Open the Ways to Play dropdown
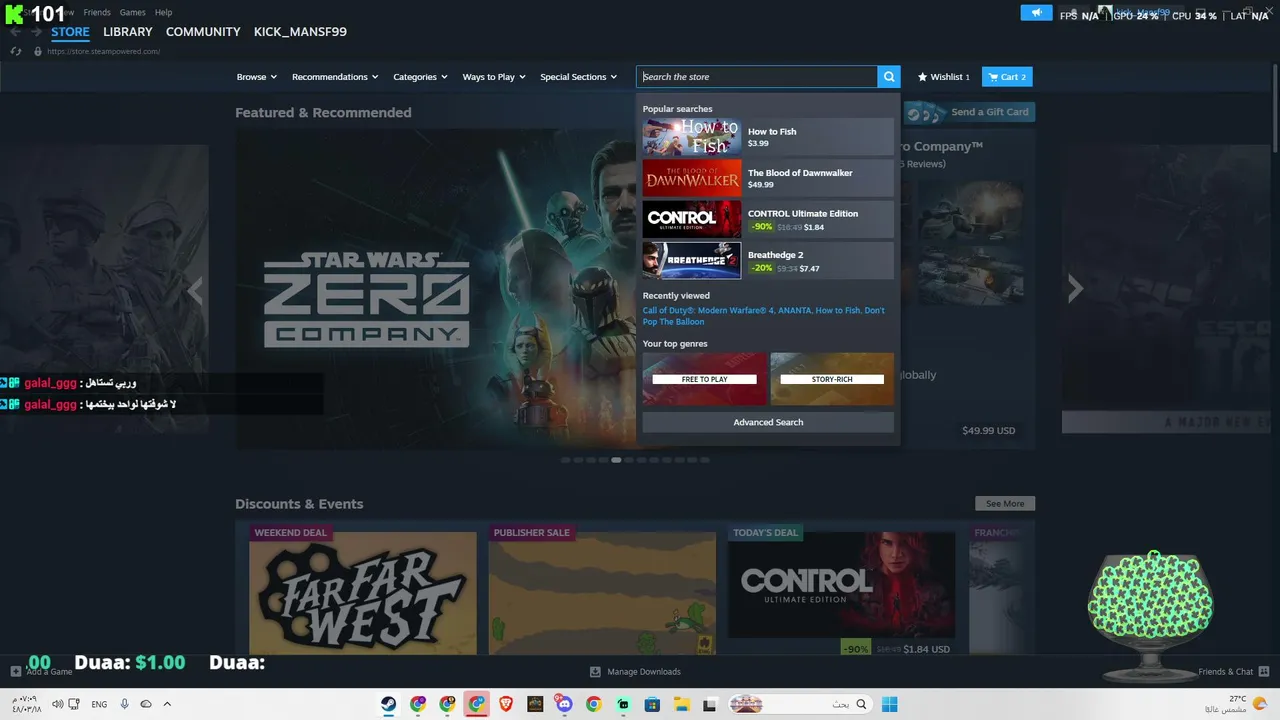The width and height of the screenshot is (1280, 720). 494,77
